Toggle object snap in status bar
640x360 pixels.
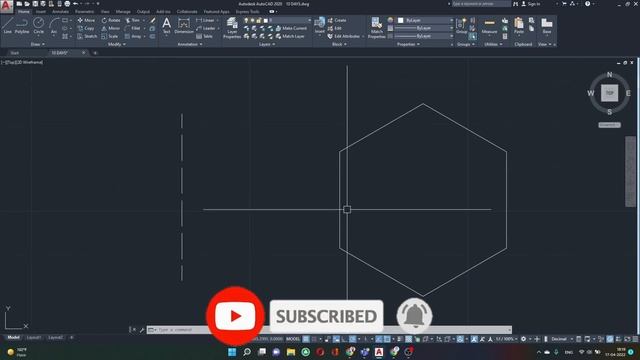[x=387, y=339]
